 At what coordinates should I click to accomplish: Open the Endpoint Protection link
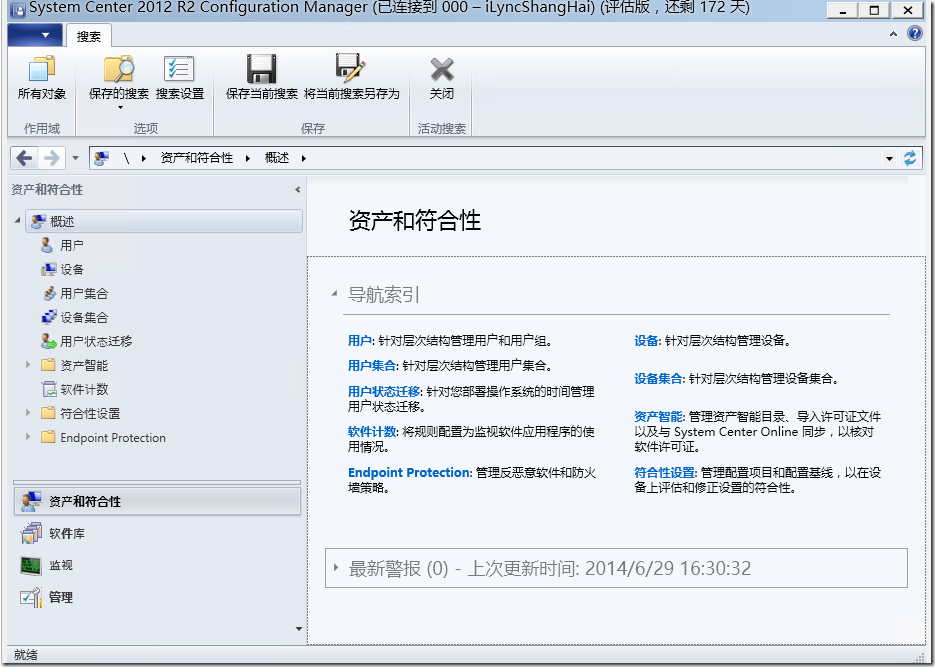(409, 472)
